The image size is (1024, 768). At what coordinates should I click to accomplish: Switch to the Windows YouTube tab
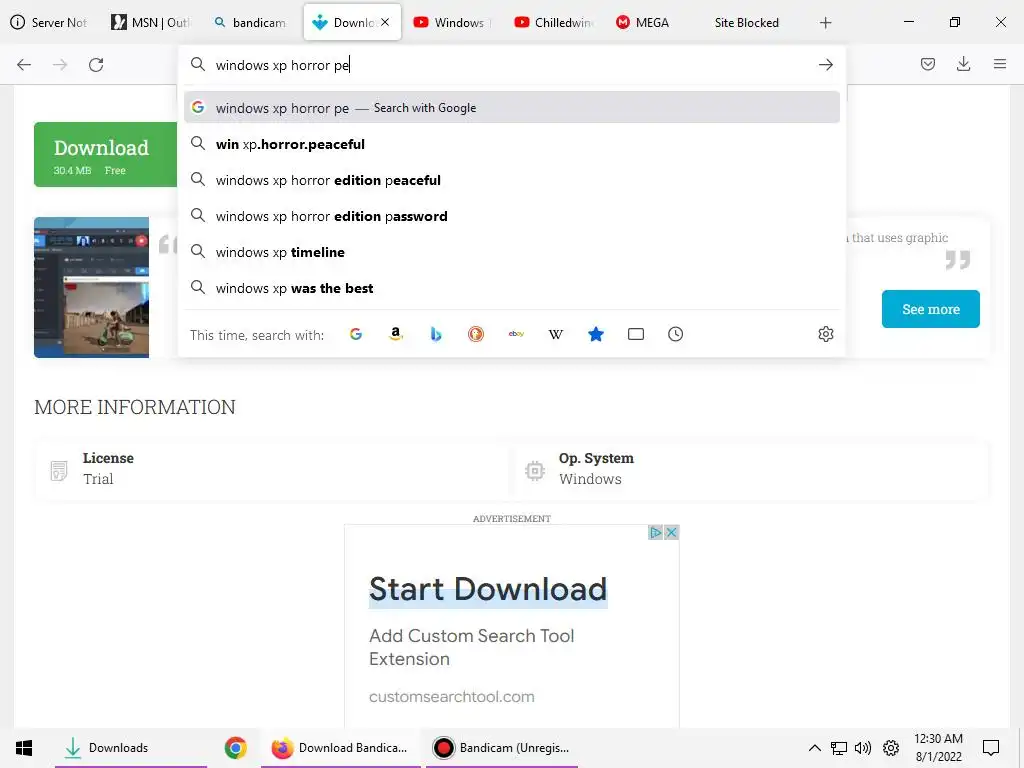click(452, 23)
